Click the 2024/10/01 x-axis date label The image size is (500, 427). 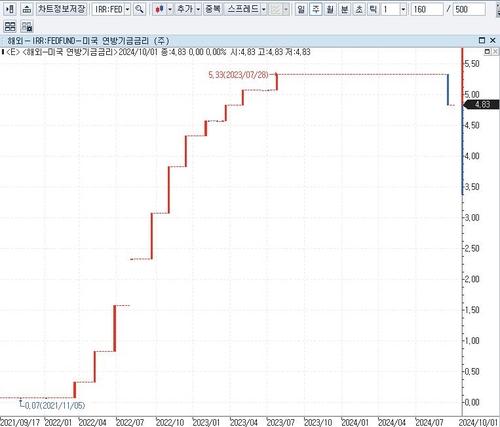(479, 422)
